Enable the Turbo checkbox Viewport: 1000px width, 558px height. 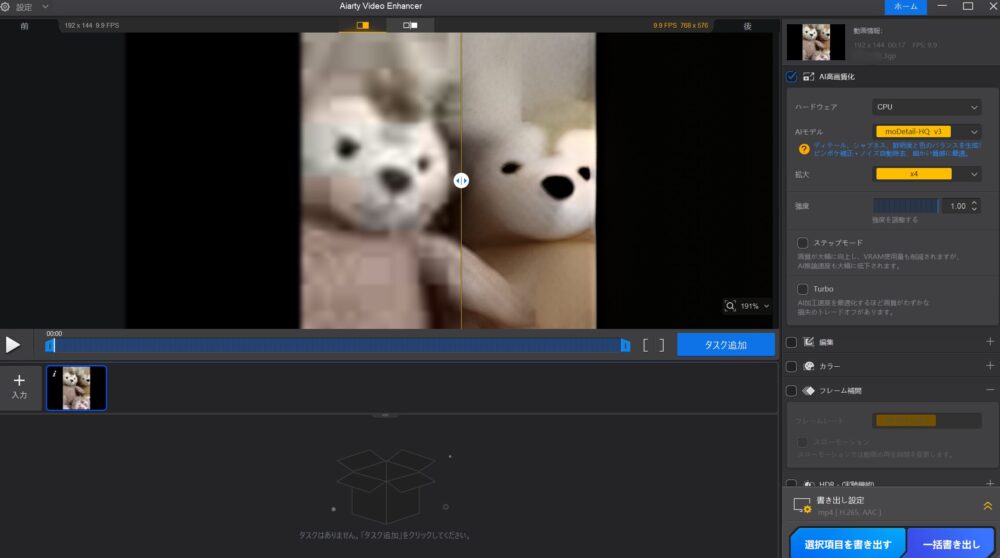[802, 288]
